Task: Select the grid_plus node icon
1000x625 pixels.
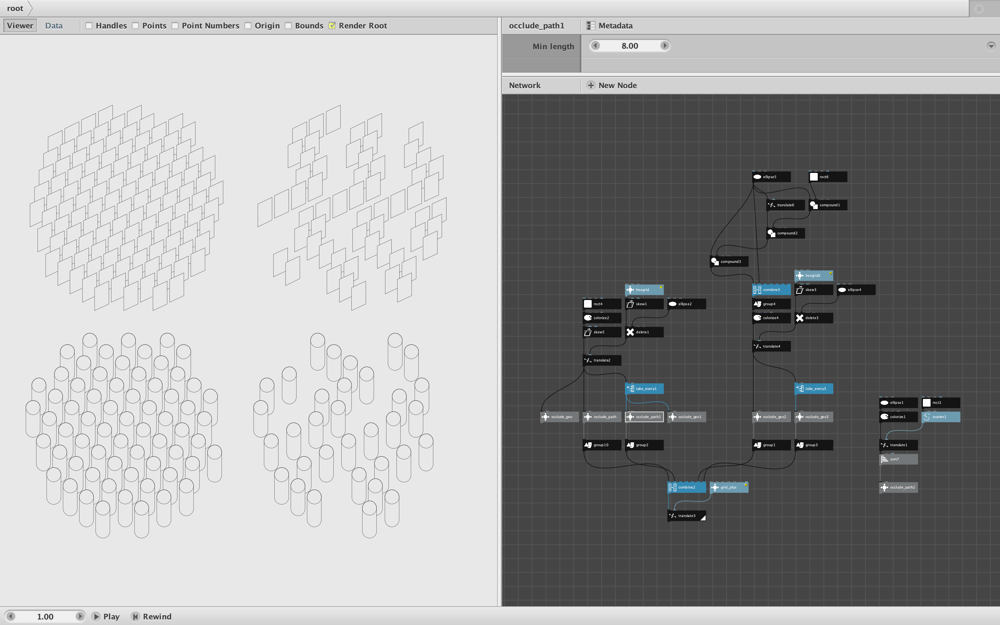Action: pos(715,487)
